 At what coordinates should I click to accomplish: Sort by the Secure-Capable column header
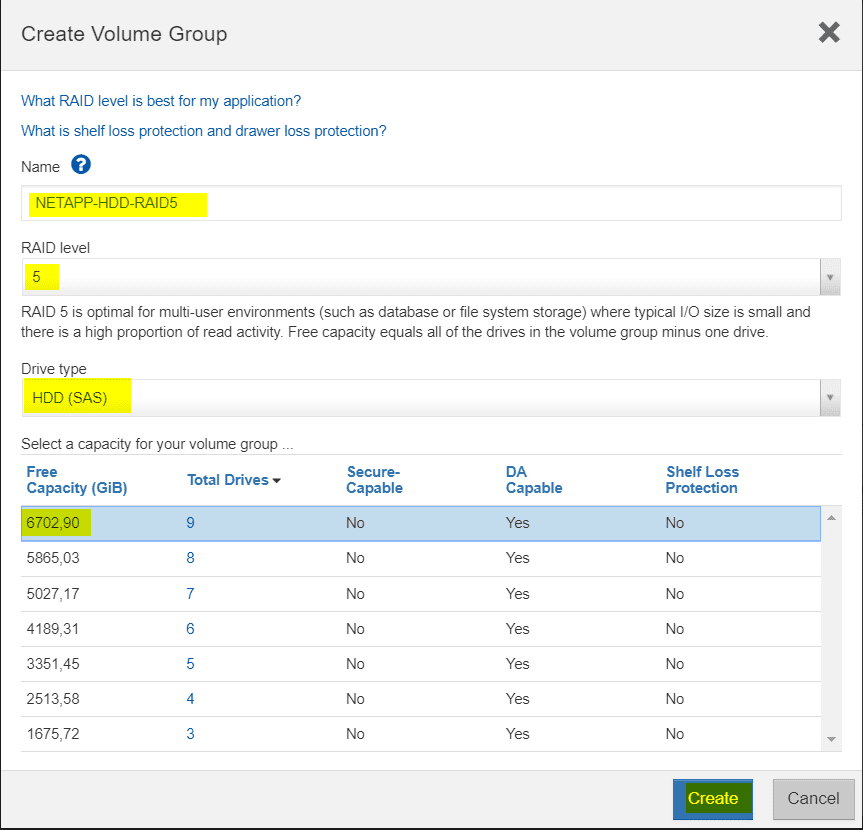tap(374, 480)
